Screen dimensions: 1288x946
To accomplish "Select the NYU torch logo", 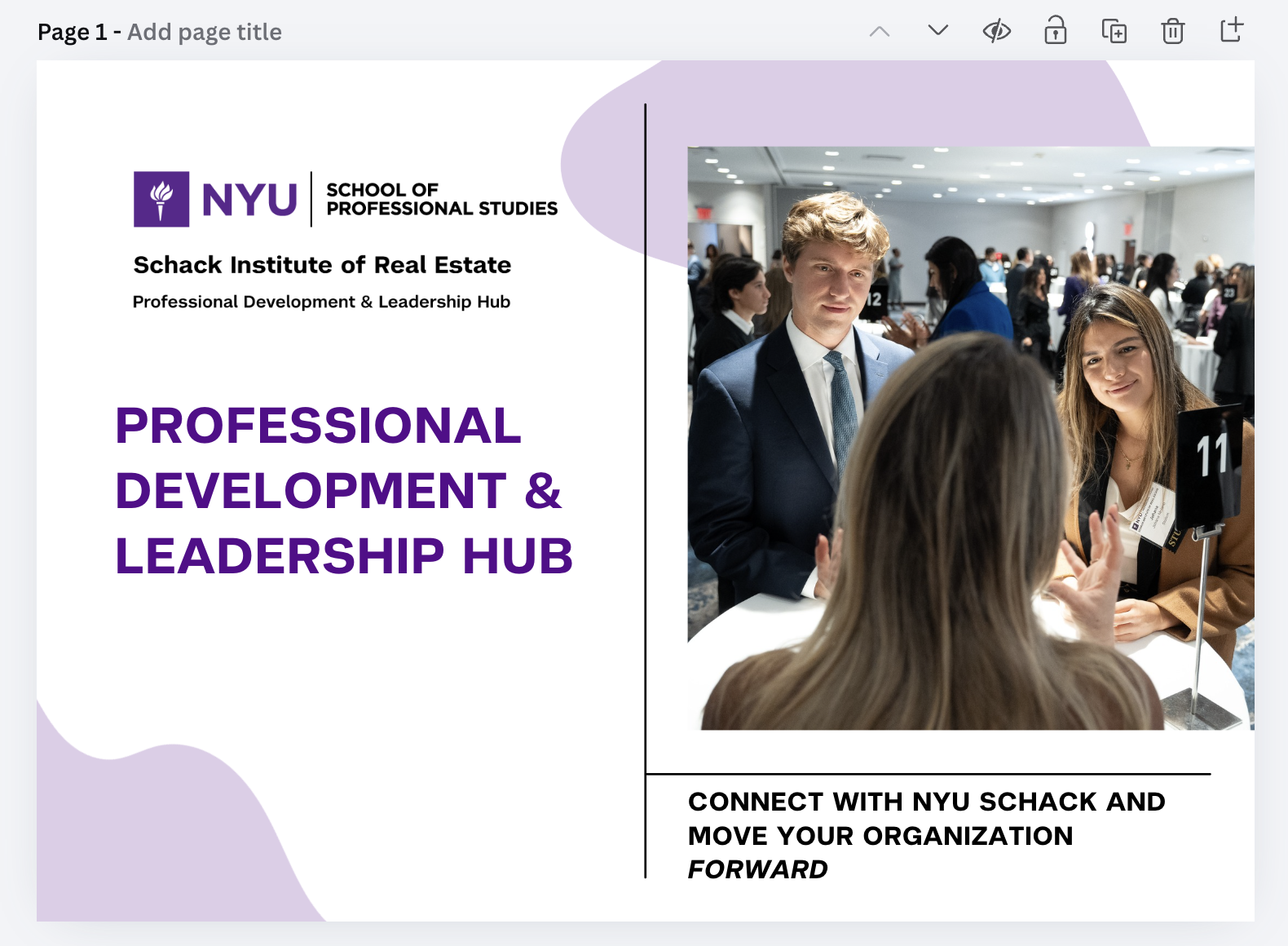I will 161,199.
